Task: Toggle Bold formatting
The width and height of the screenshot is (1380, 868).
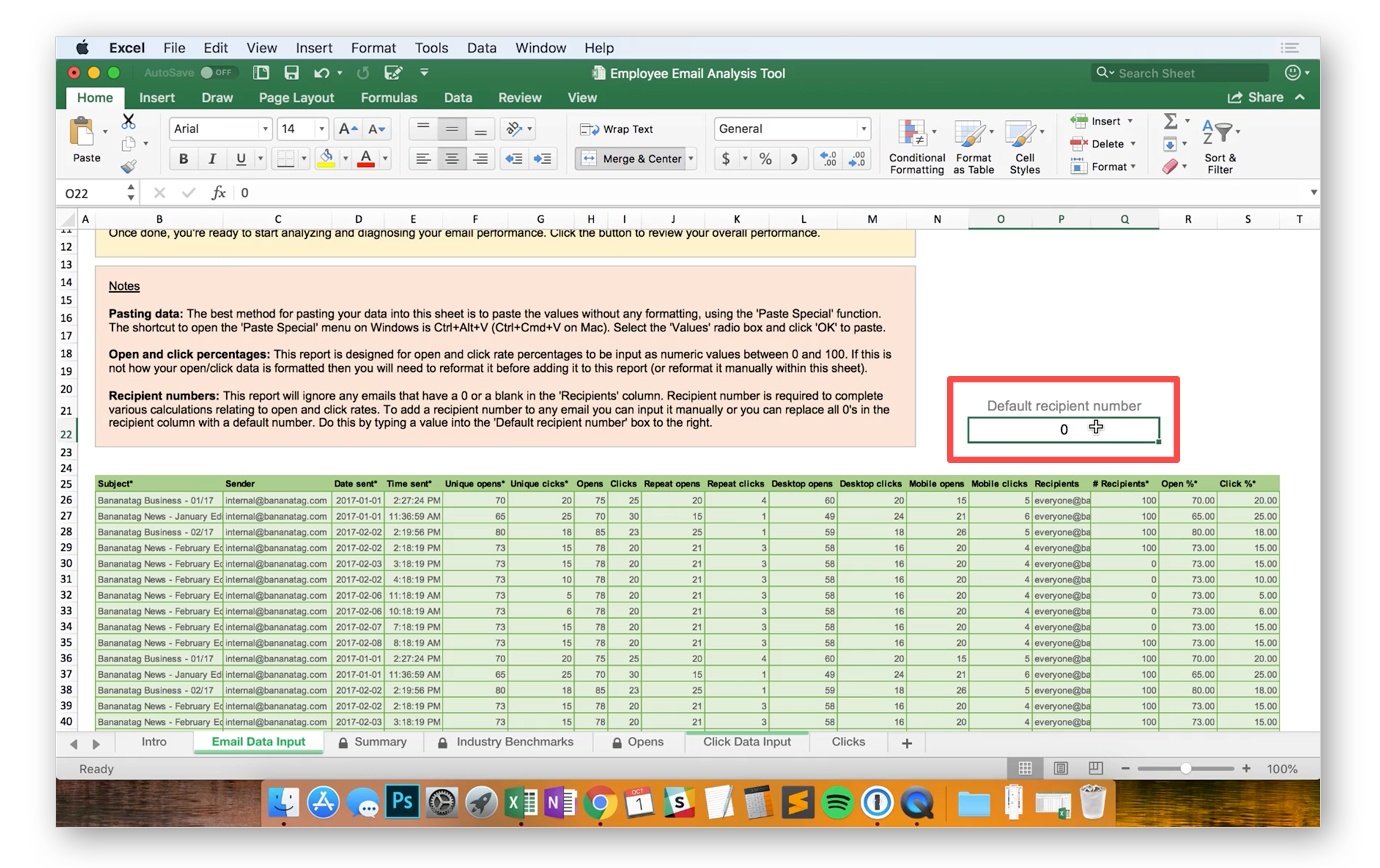Action: click(183, 159)
